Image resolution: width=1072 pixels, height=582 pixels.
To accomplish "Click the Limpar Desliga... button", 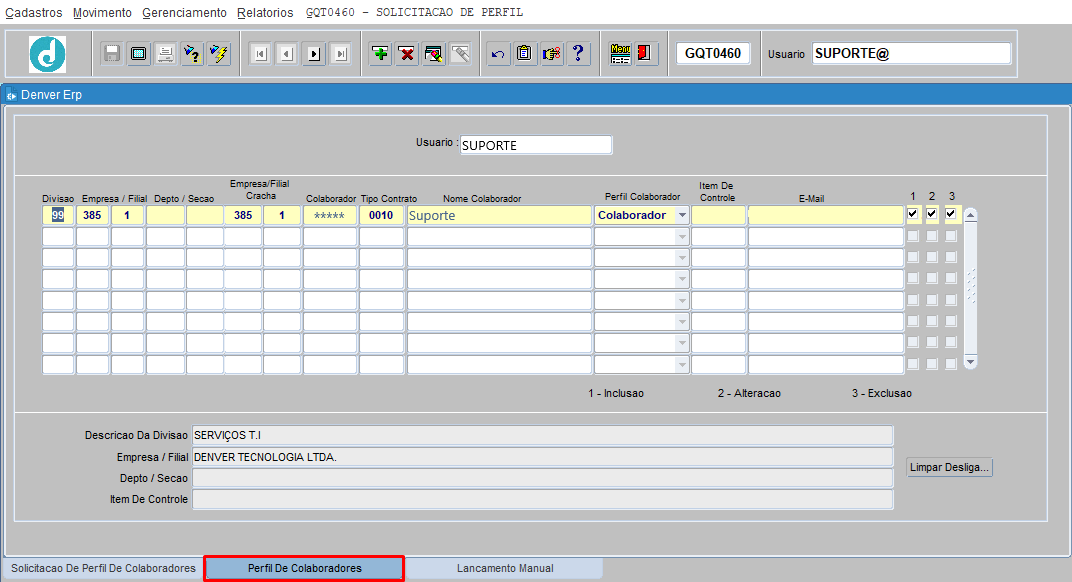I will pyautogui.click(x=949, y=467).
